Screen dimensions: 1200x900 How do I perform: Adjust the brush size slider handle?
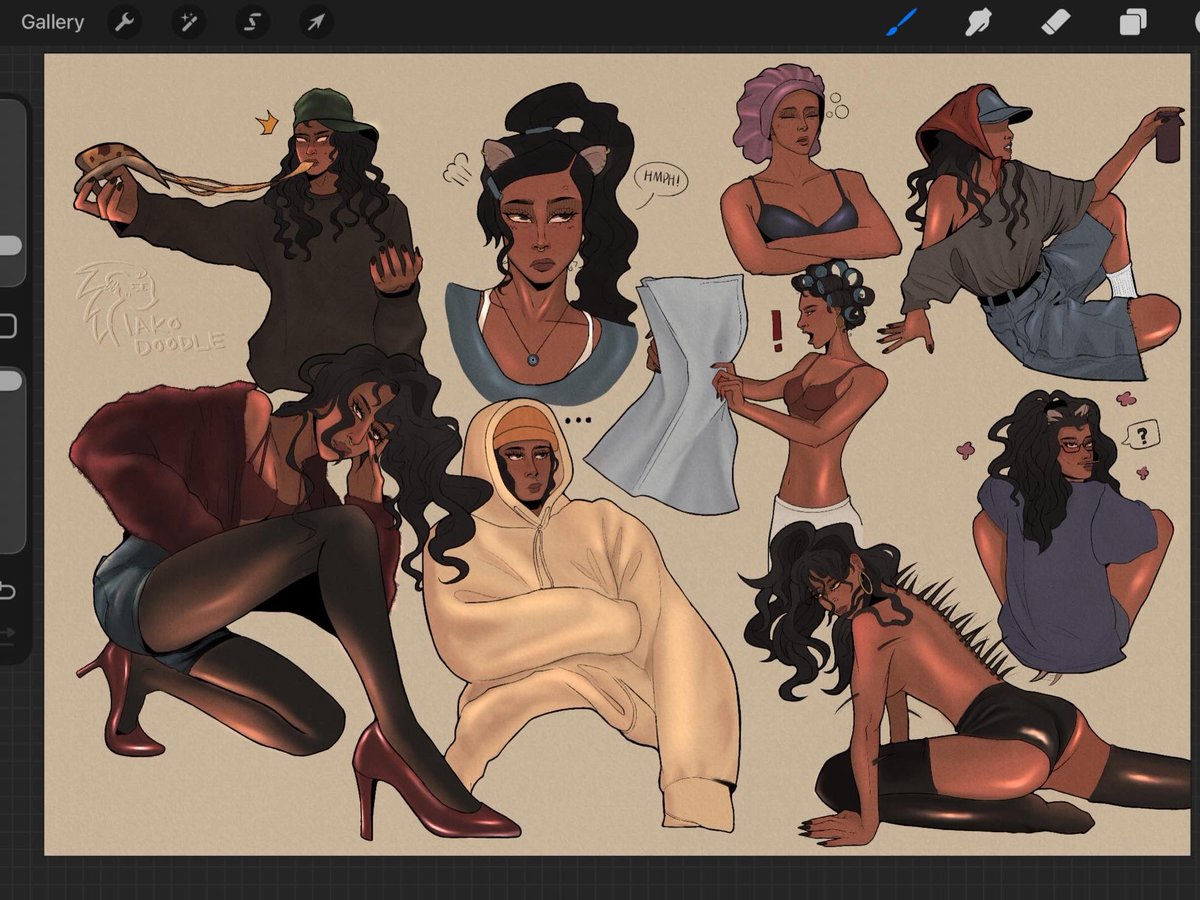(9, 246)
